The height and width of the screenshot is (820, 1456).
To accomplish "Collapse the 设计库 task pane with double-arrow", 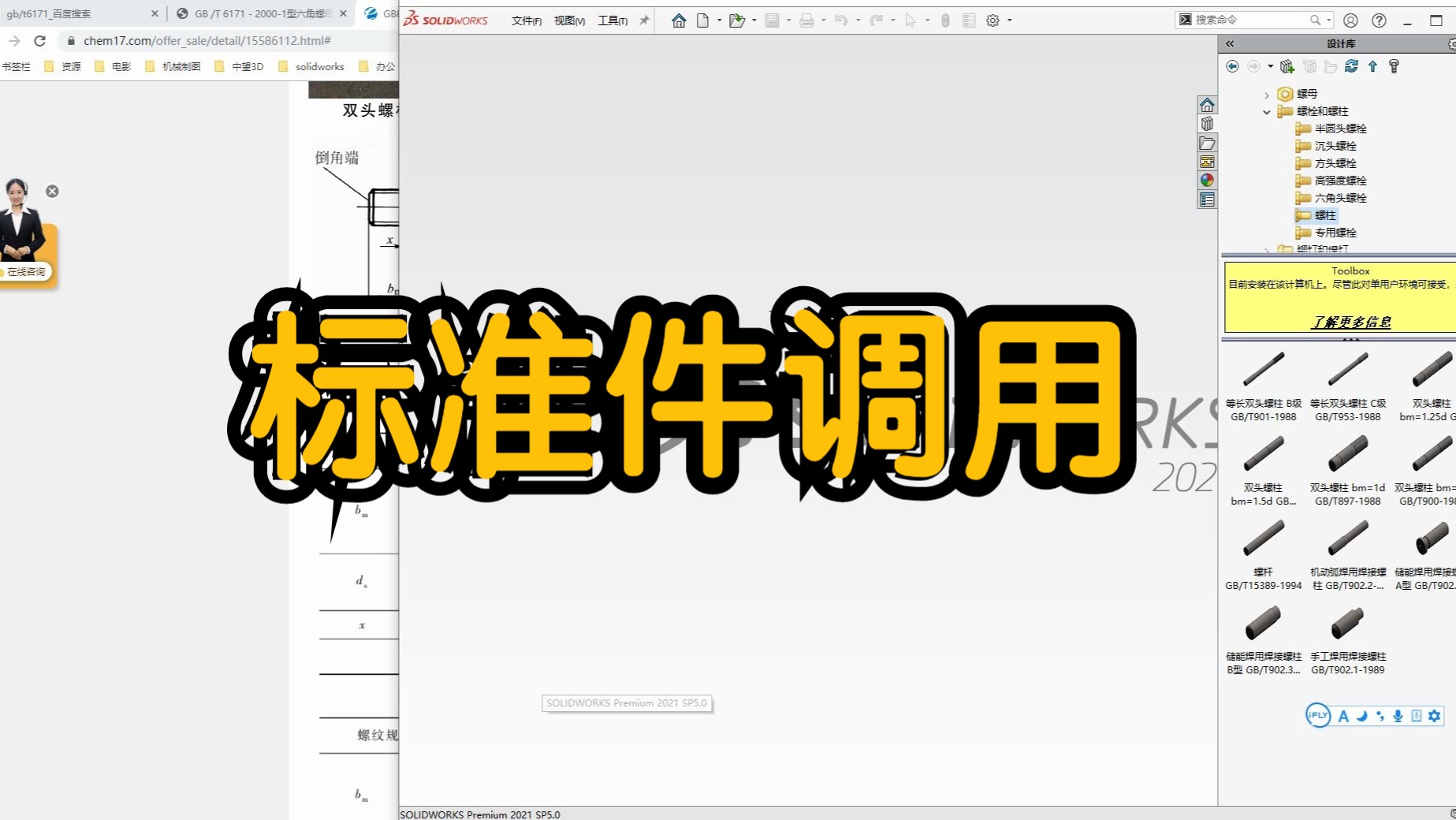I will click(x=1229, y=44).
